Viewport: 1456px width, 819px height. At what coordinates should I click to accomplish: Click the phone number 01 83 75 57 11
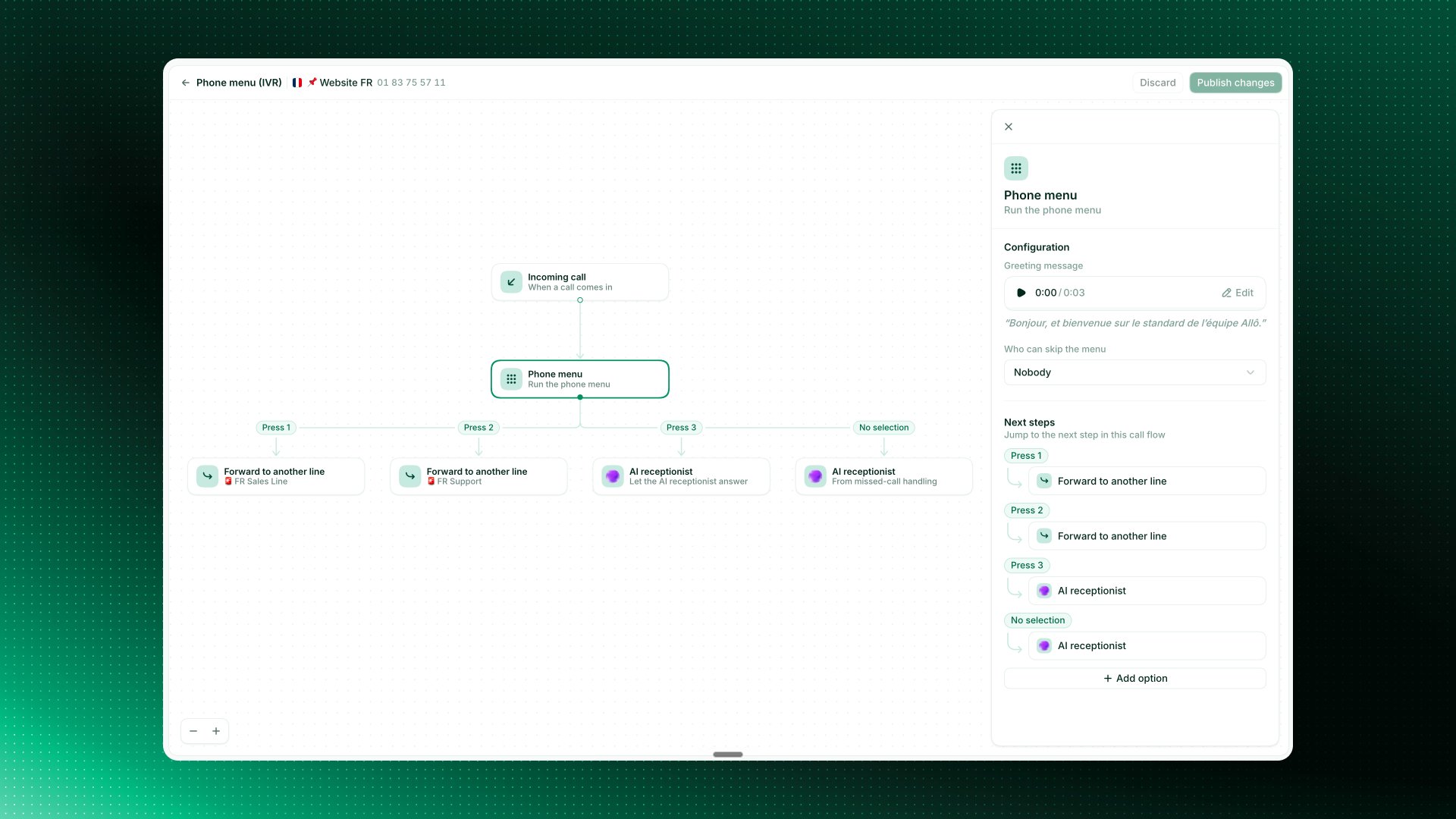coord(411,83)
